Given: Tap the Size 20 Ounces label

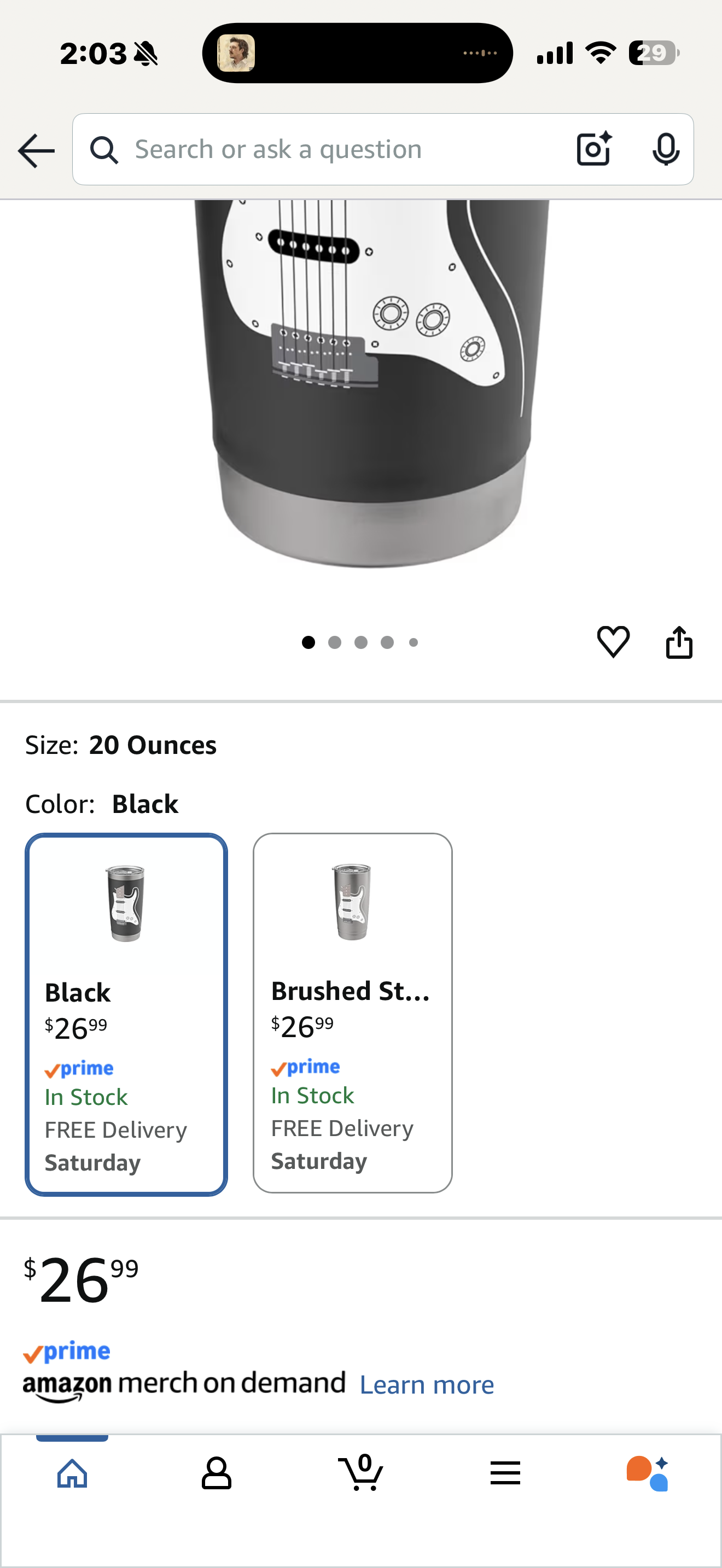Looking at the screenshot, I should click(120, 745).
